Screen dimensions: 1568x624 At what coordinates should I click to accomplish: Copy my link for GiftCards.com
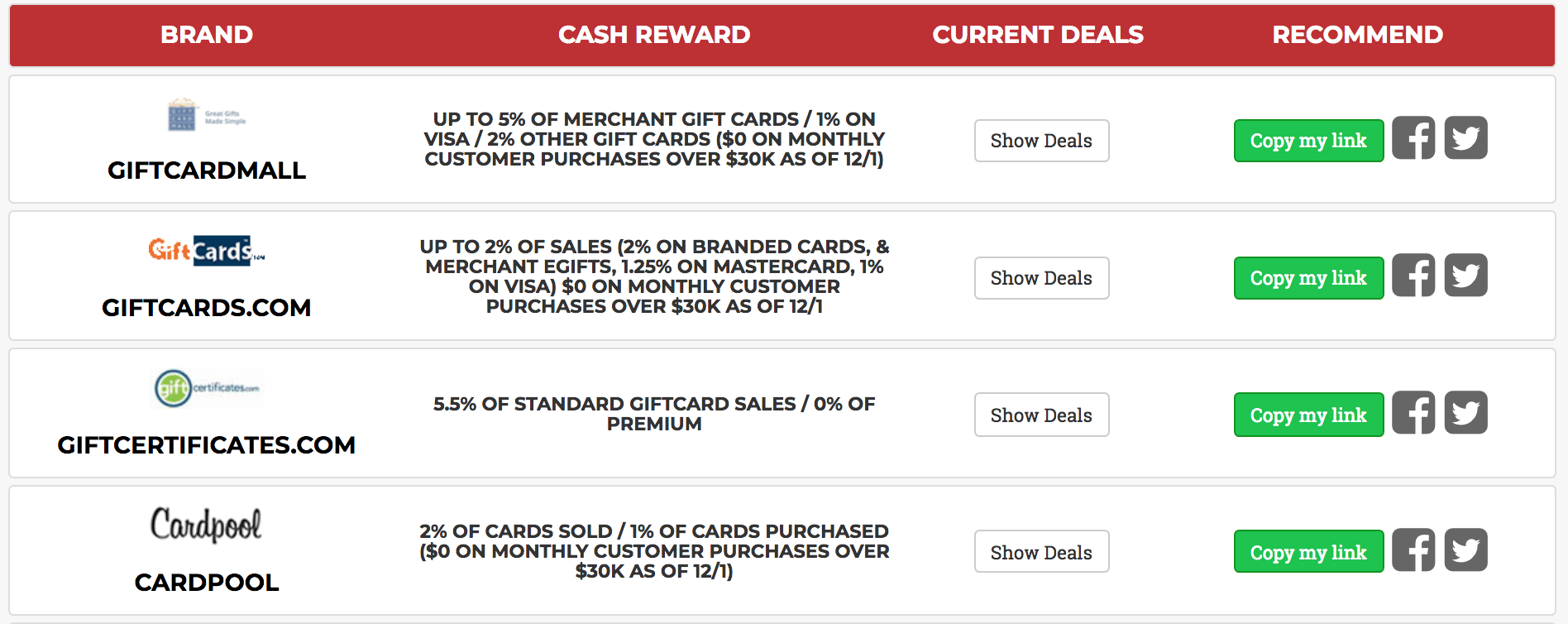(1308, 278)
